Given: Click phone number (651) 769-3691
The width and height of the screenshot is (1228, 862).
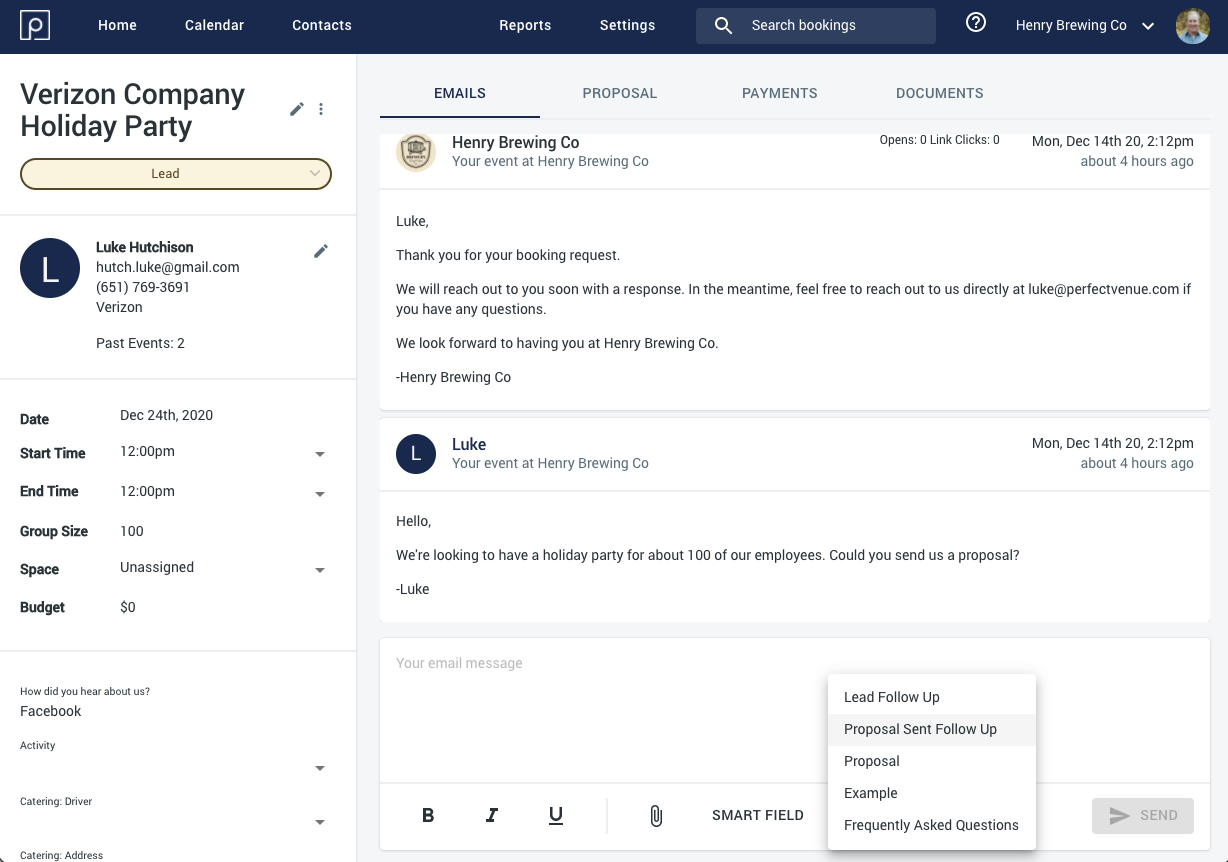Looking at the screenshot, I should (x=143, y=287).
